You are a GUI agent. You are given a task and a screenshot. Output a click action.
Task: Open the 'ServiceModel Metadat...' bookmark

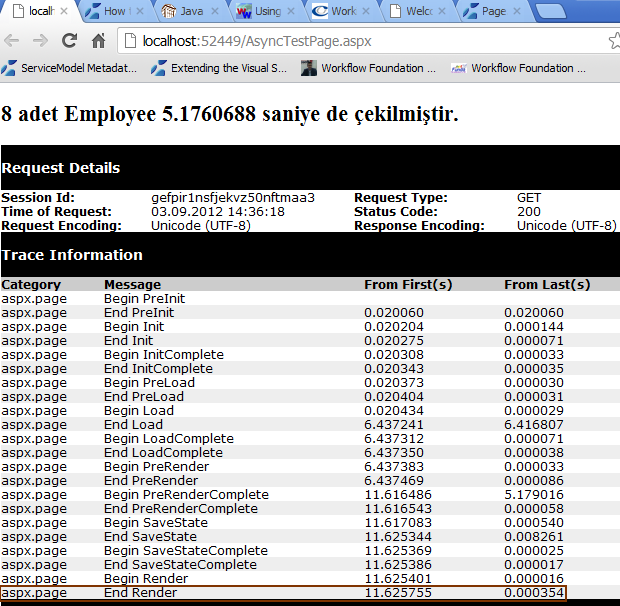[x=70, y=69]
